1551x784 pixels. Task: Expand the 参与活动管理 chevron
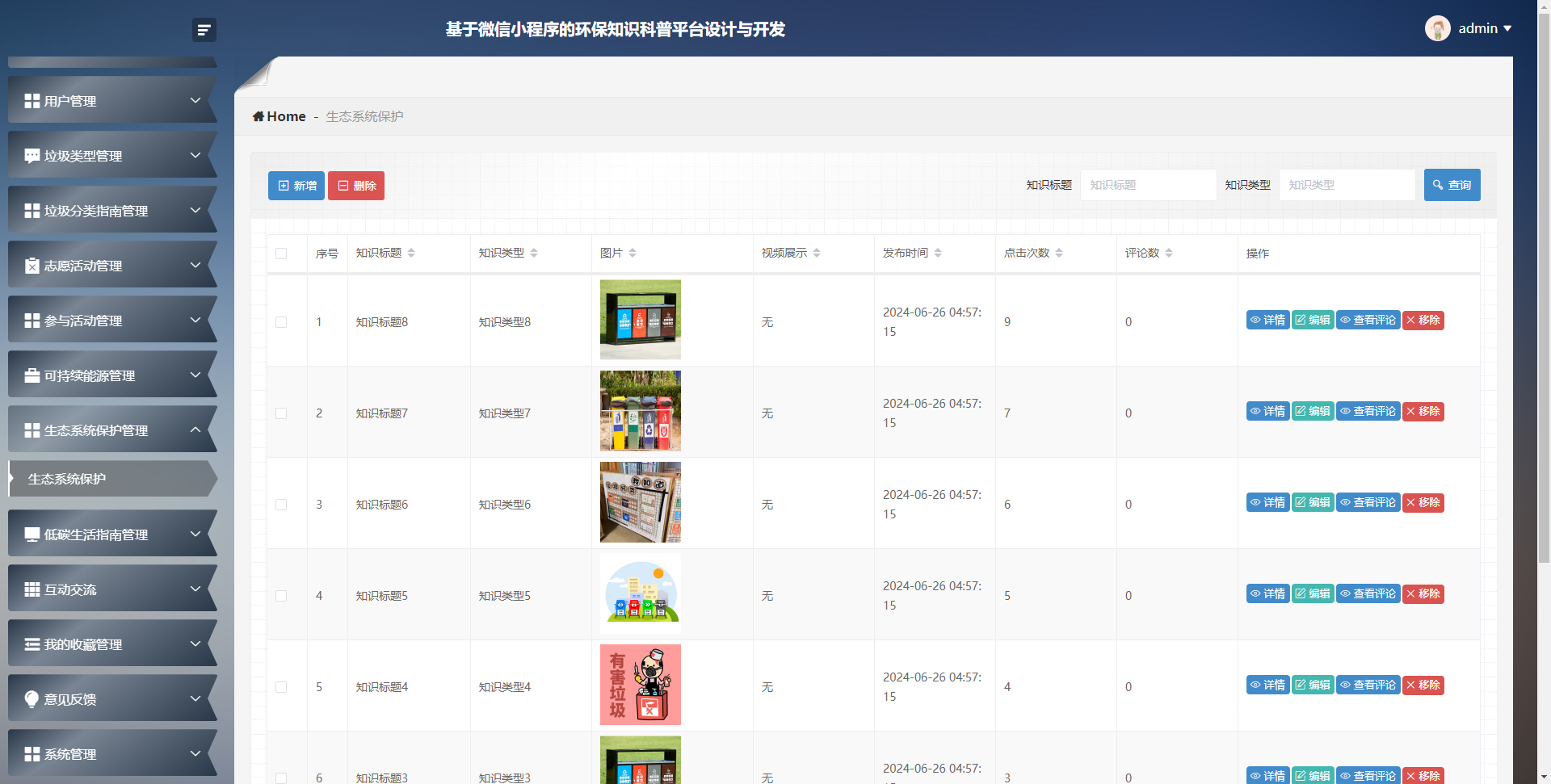(195, 320)
